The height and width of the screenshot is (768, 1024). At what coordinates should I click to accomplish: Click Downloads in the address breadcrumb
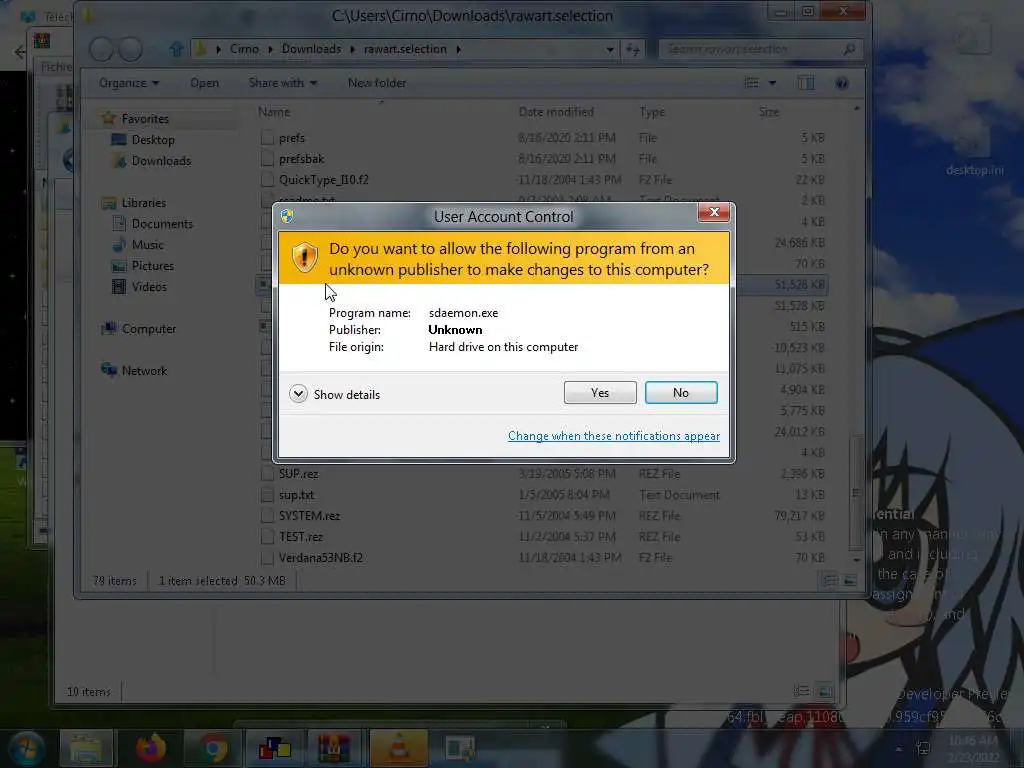311,49
